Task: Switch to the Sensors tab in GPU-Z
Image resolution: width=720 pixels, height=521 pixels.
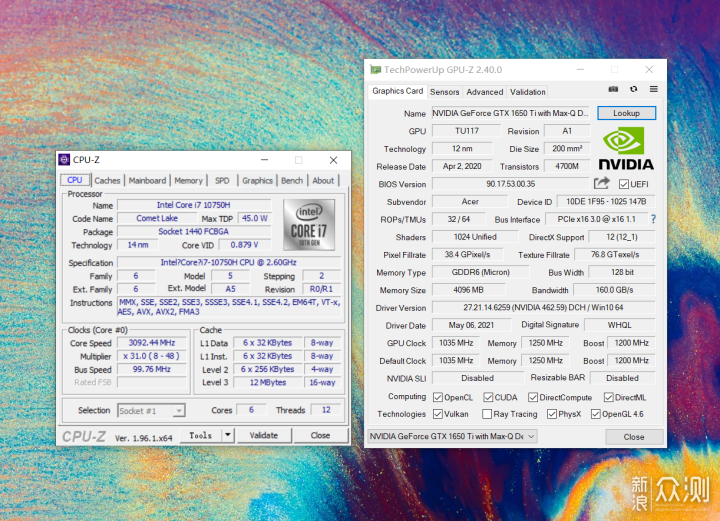Action: click(x=444, y=92)
